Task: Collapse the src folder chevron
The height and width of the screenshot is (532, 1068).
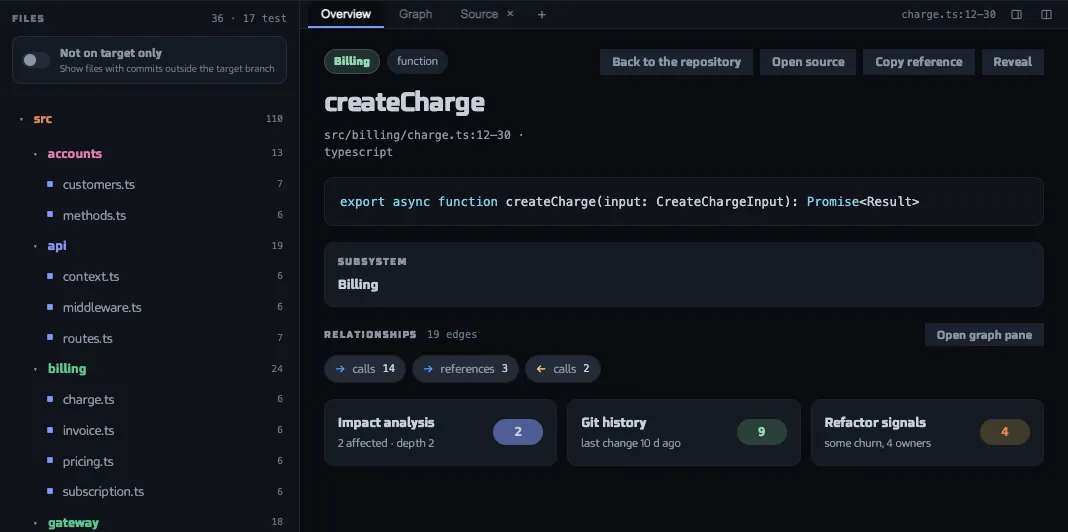Action: point(21,119)
